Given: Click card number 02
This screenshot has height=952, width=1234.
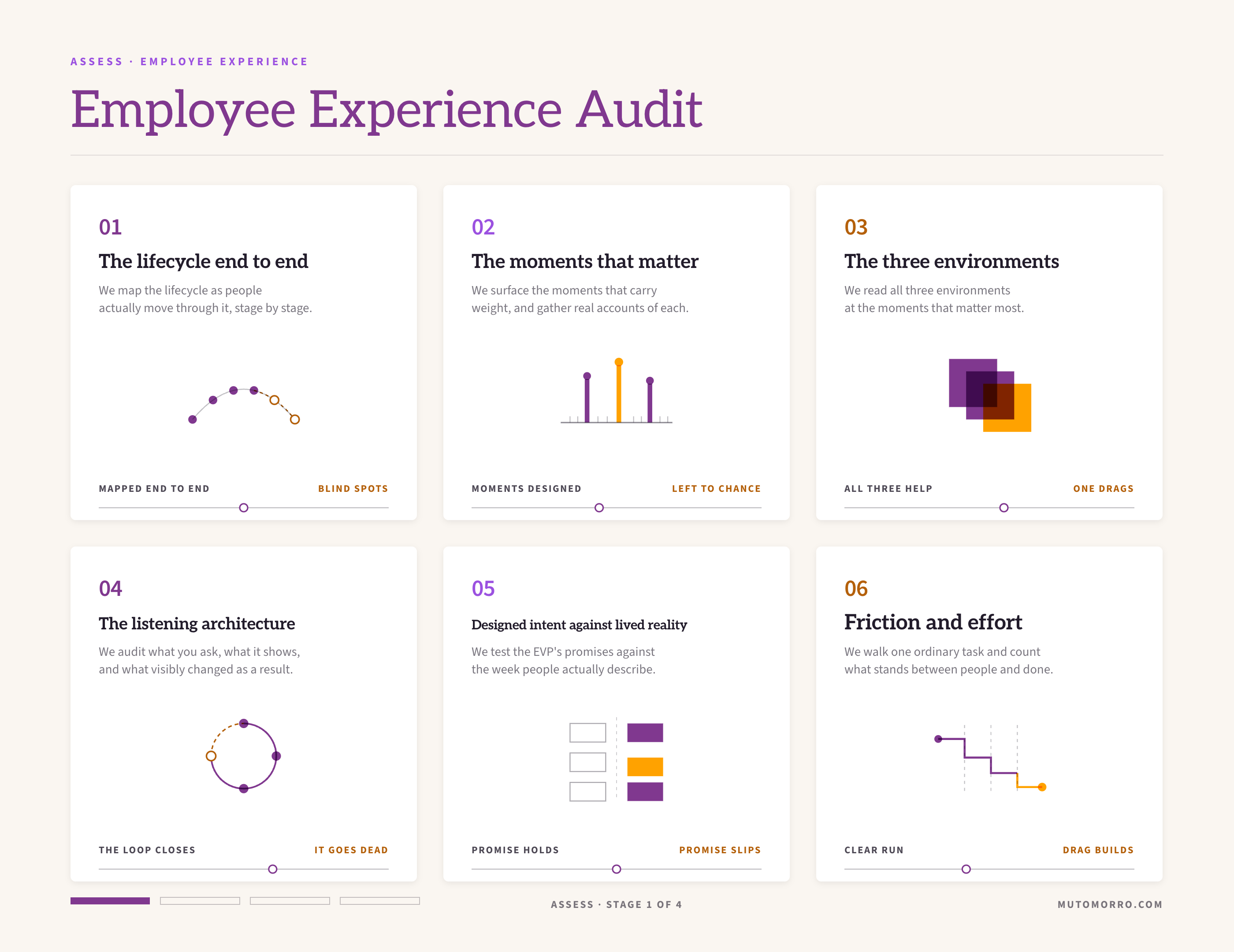Looking at the screenshot, I should 483,227.
